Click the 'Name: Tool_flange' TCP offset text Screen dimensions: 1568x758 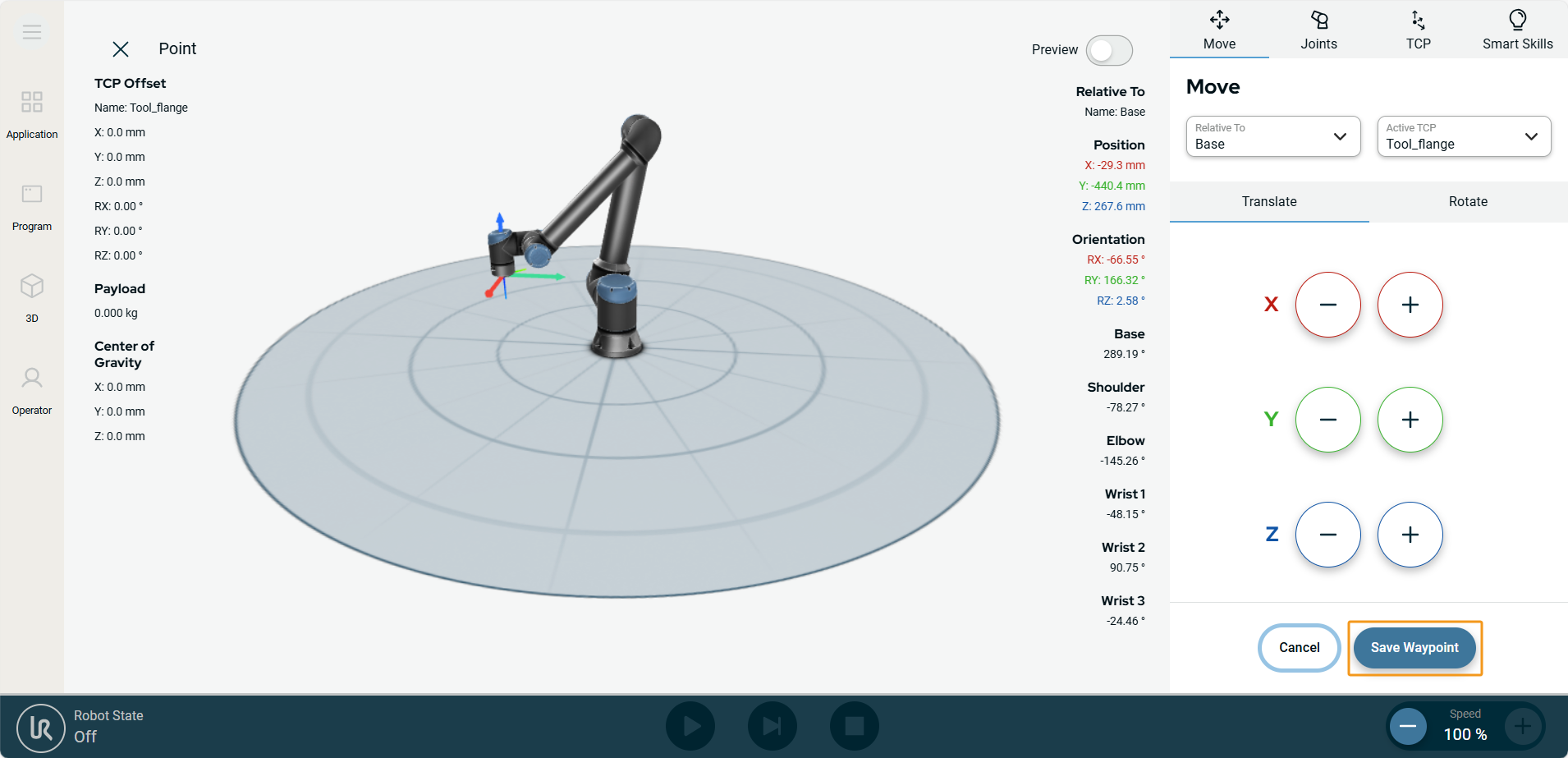point(141,108)
